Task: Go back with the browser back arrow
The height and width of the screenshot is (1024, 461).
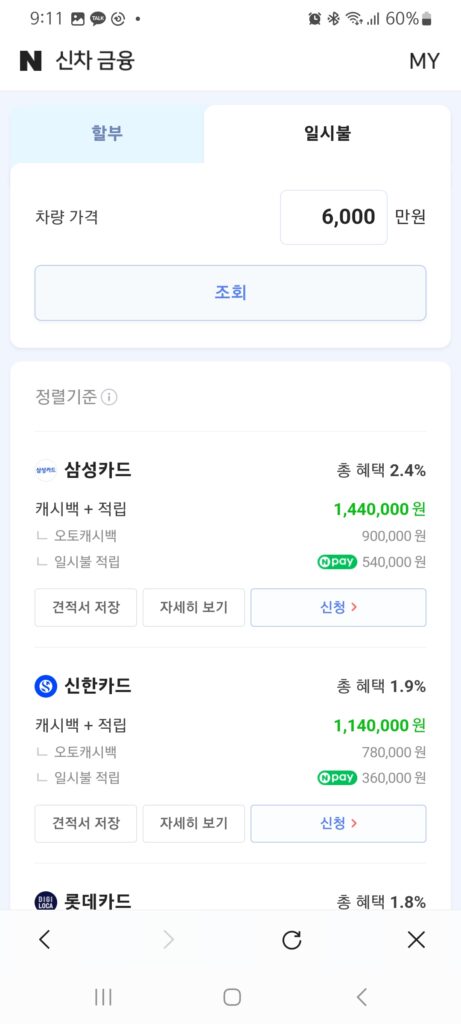Action: [44, 940]
